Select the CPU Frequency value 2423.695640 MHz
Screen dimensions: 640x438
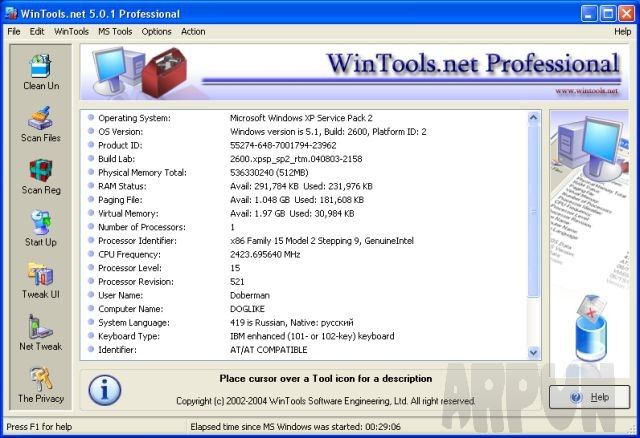[x=265, y=254]
